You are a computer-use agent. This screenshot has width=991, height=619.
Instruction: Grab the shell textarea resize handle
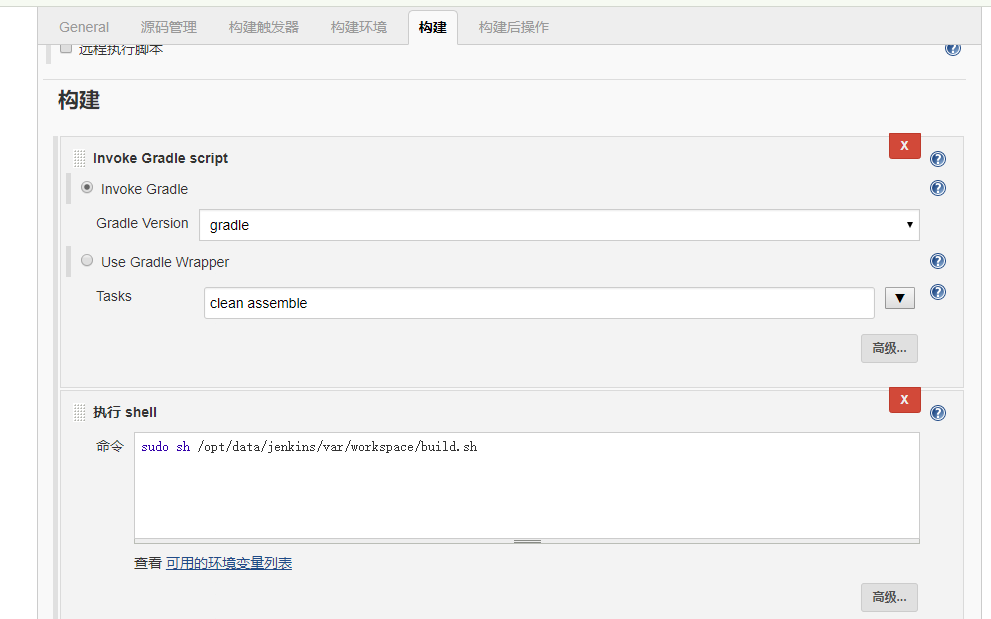coord(527,541)
